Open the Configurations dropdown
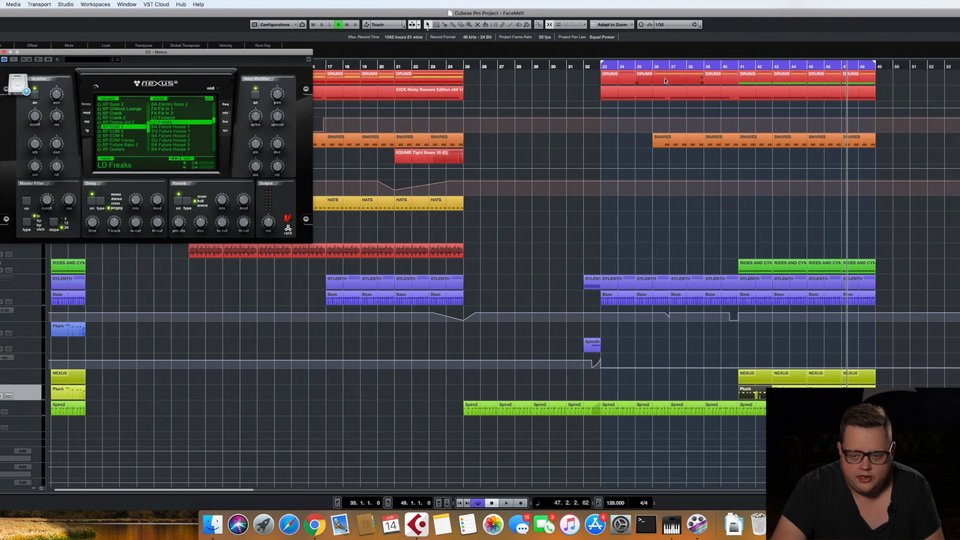The height and width of the screenshot is (540, 960). click(x=276, y=24)
